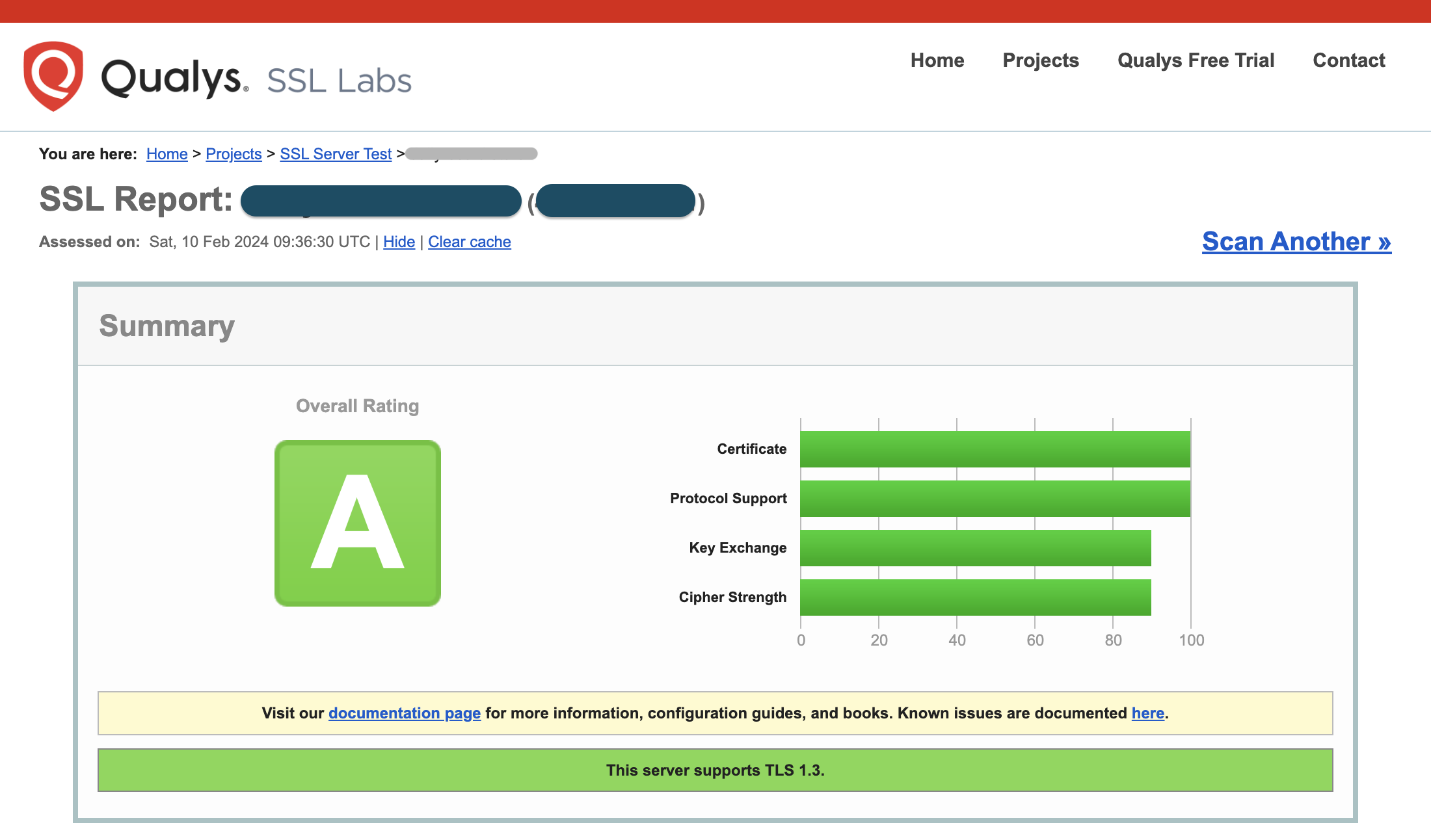Click the 'Certificate' chart label
This screenshot has height=840, width=1431.
point(752,449)
